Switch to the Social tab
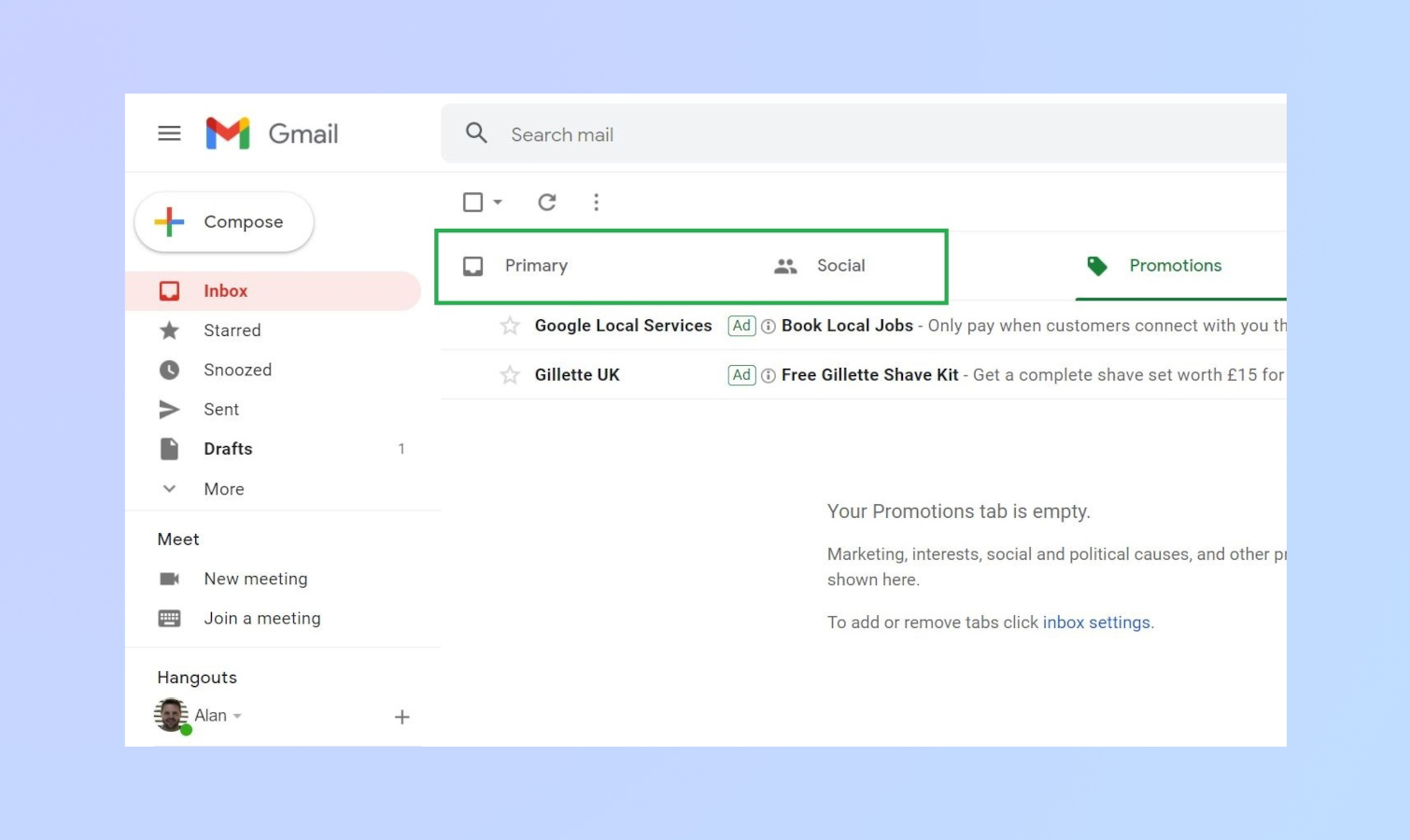 click(840, 266)
